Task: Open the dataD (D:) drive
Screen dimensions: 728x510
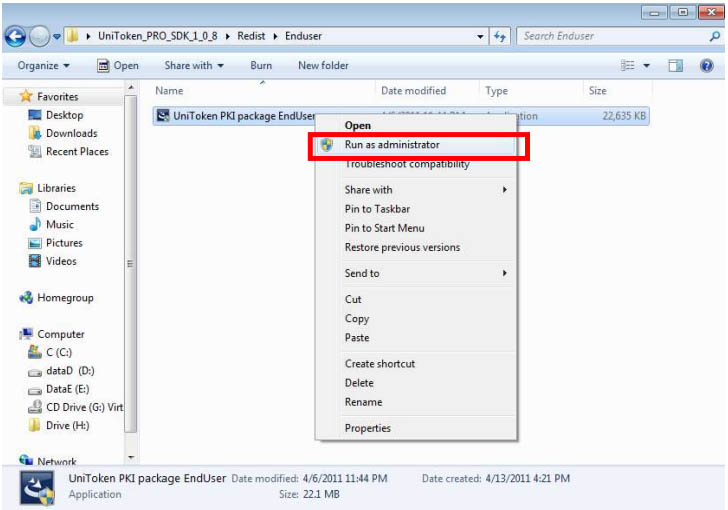Action: coord(70,371)
